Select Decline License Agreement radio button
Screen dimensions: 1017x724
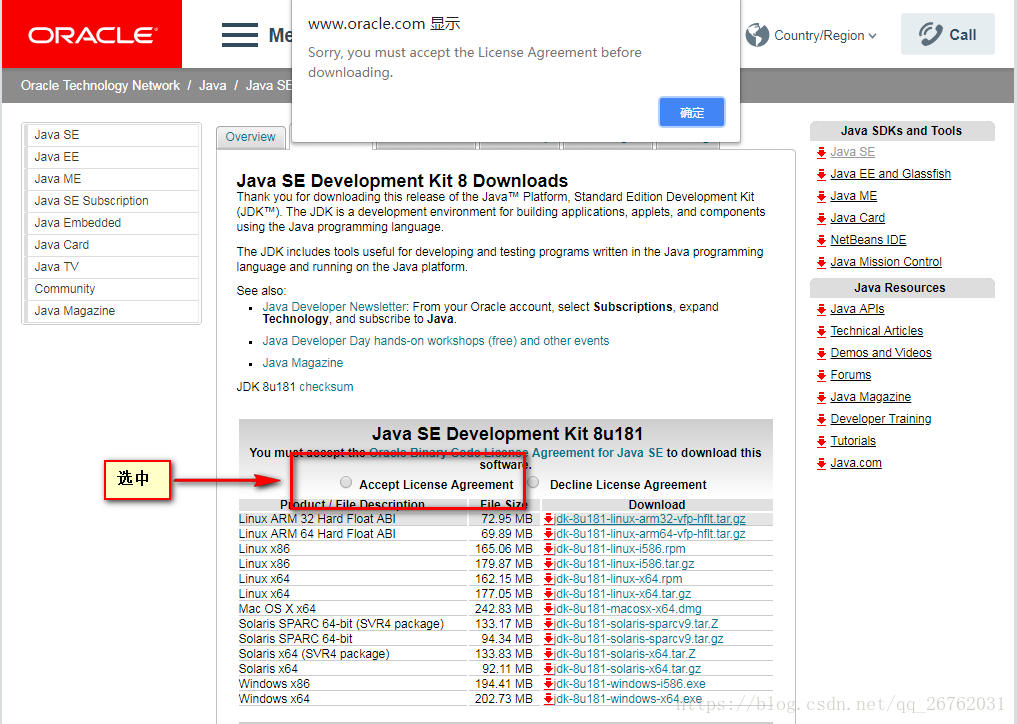click(x=533, y=482)
